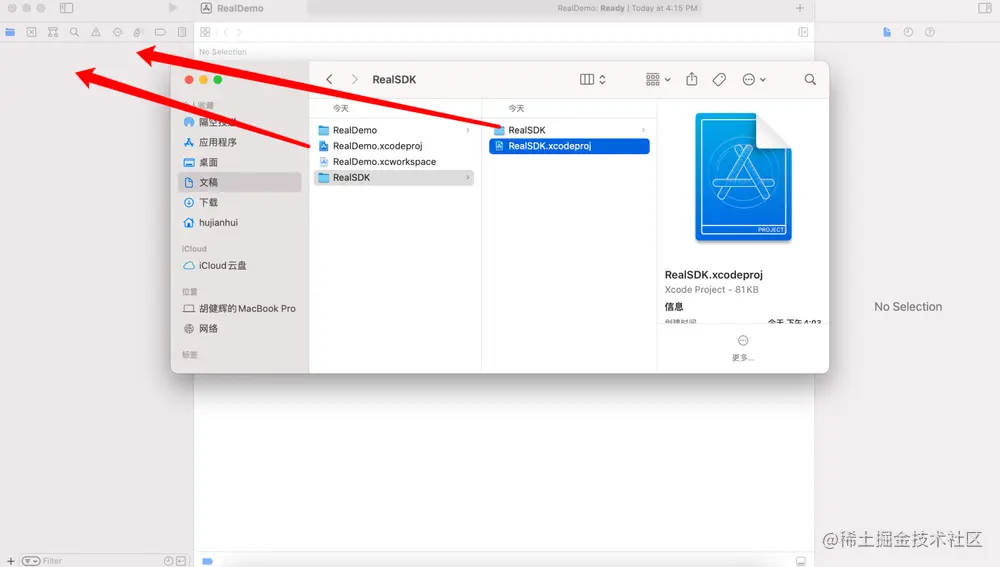Open the Symbol navigator in Xcode
The width and height of the screenshot is (1000, 567).
53,32
